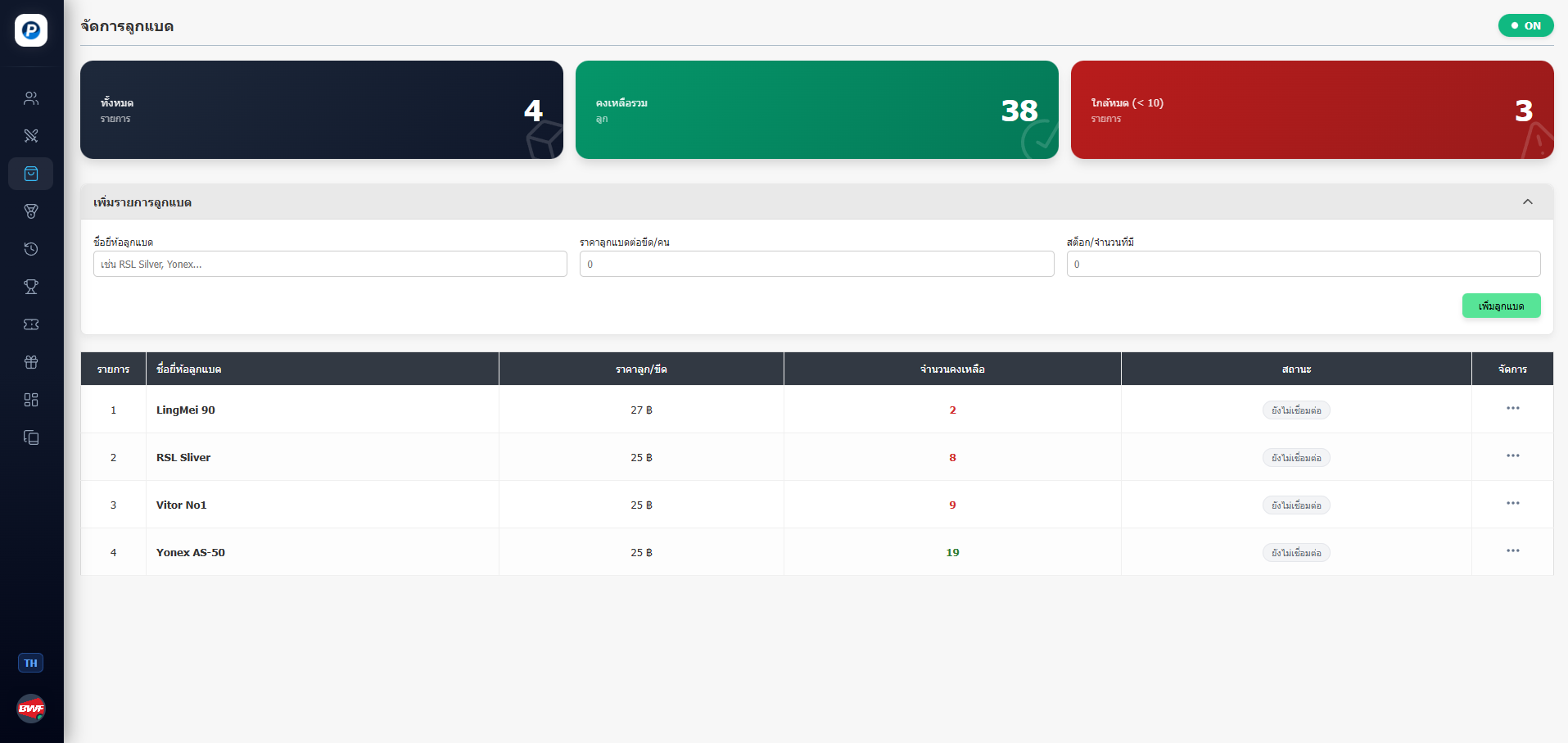Click the crossed swords match icon
1568x743 pixels.
[x=31, y=136]
